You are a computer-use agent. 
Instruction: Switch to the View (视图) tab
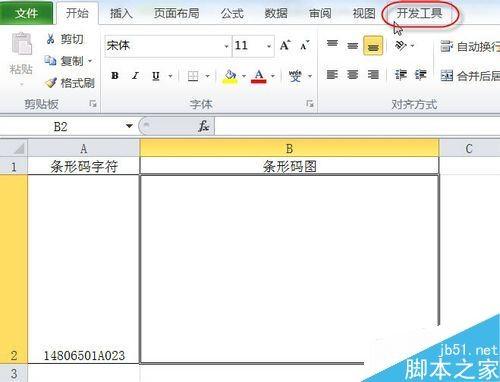pyautogui.click(x=364, y=13)
